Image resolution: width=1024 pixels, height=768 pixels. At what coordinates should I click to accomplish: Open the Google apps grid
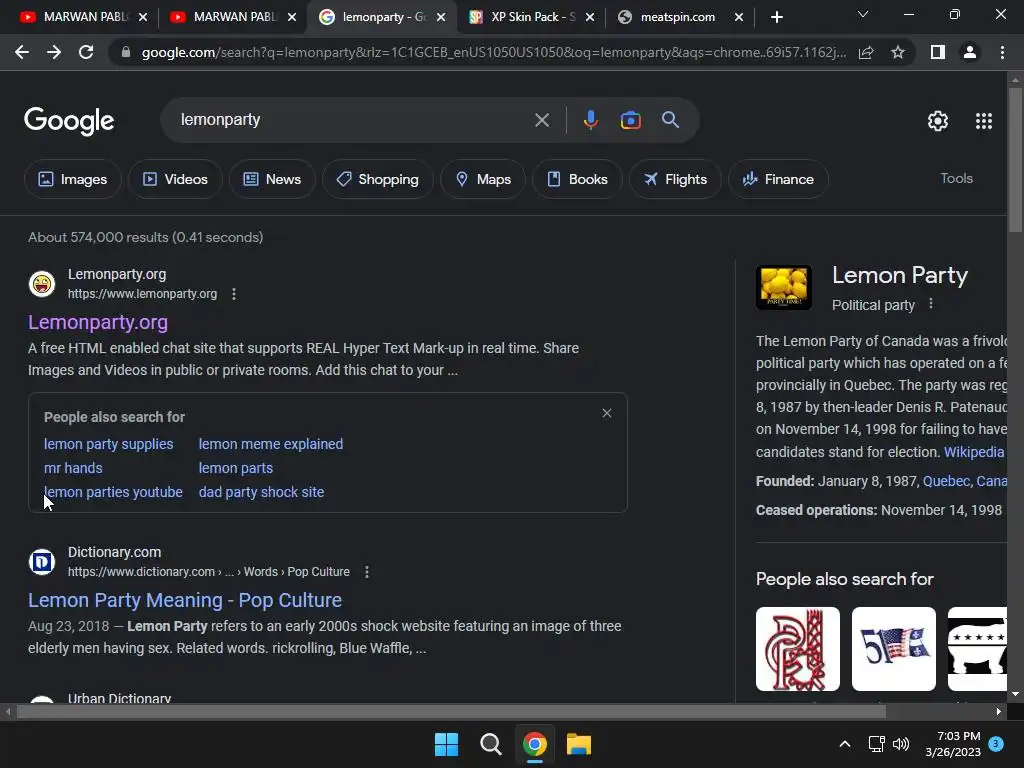tap(984, 121)
